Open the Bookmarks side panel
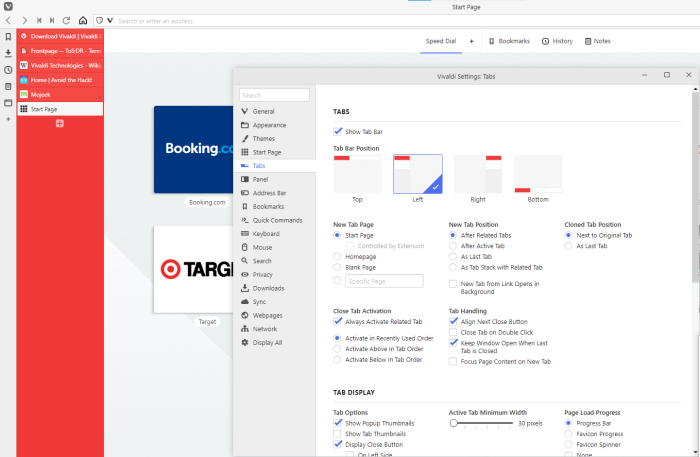Screen dimensions: 700x457 click(8, 36)
